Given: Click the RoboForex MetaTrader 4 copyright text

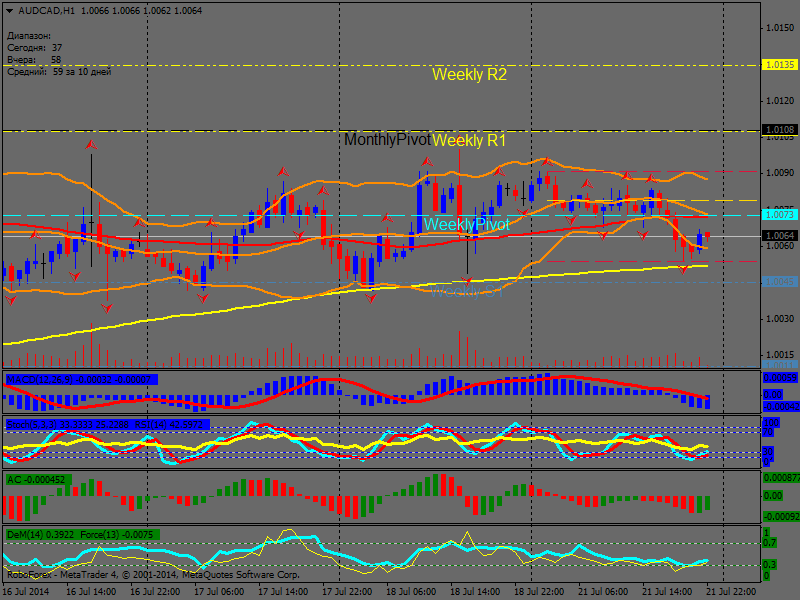Looking at the screenshot, I should click(152, 575).
